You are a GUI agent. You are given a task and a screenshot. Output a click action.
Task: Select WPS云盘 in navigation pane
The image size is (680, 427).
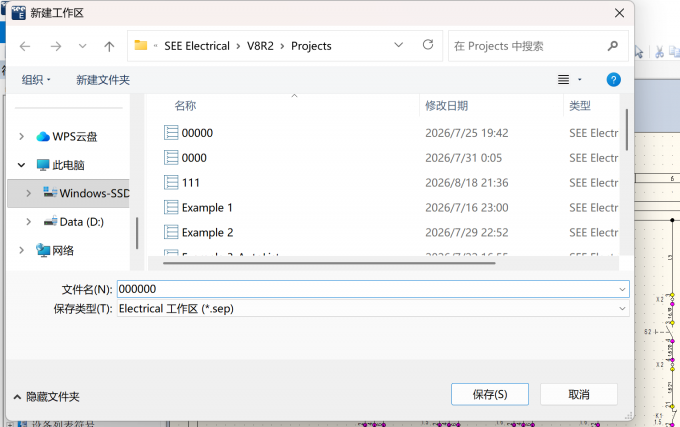tap(67, 137)
